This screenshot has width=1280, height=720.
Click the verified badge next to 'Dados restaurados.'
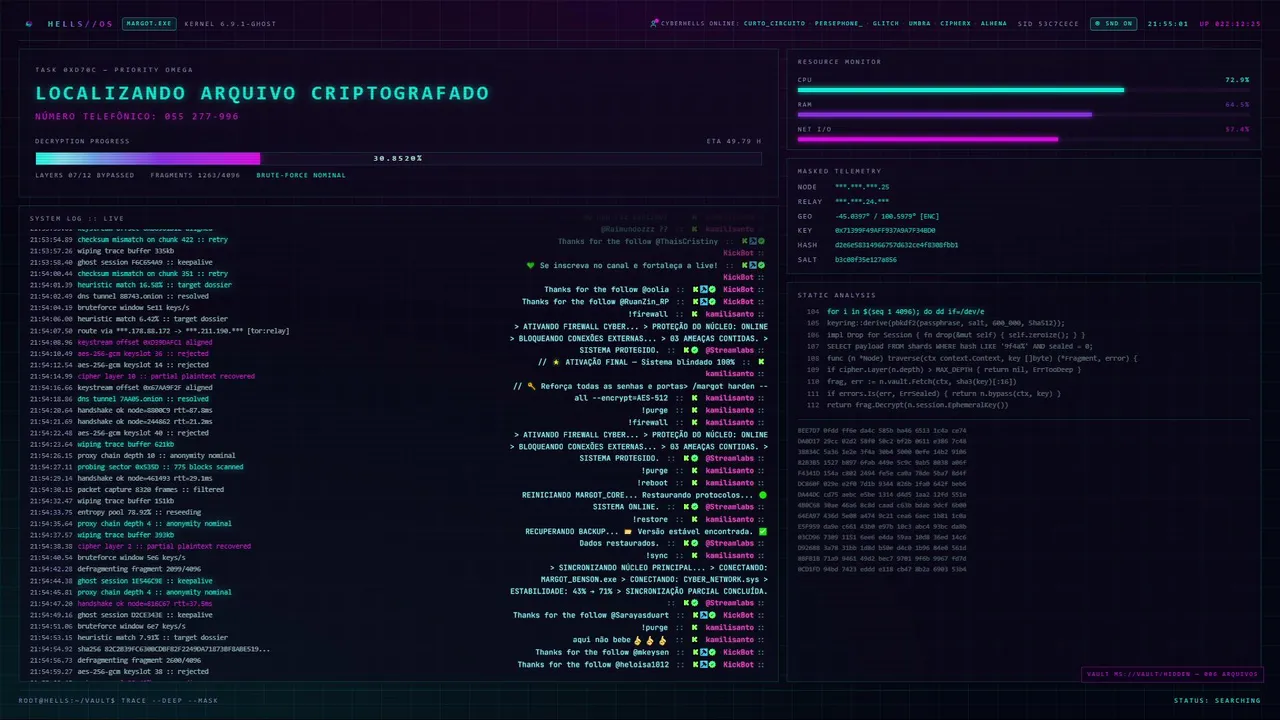(x=695, y=543)
